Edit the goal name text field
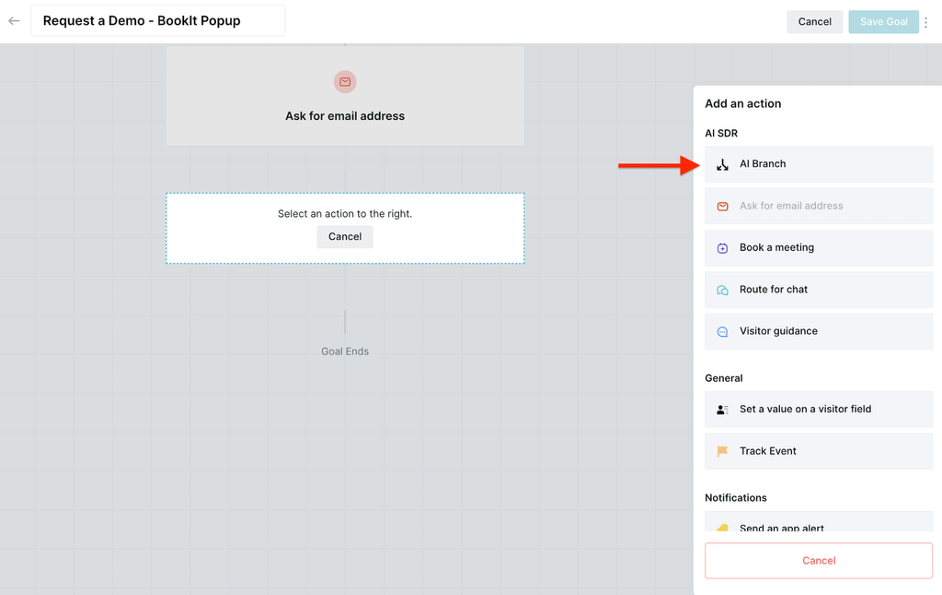Image resolution: width=942 pixels, height=595 pixels. point(158,21)
